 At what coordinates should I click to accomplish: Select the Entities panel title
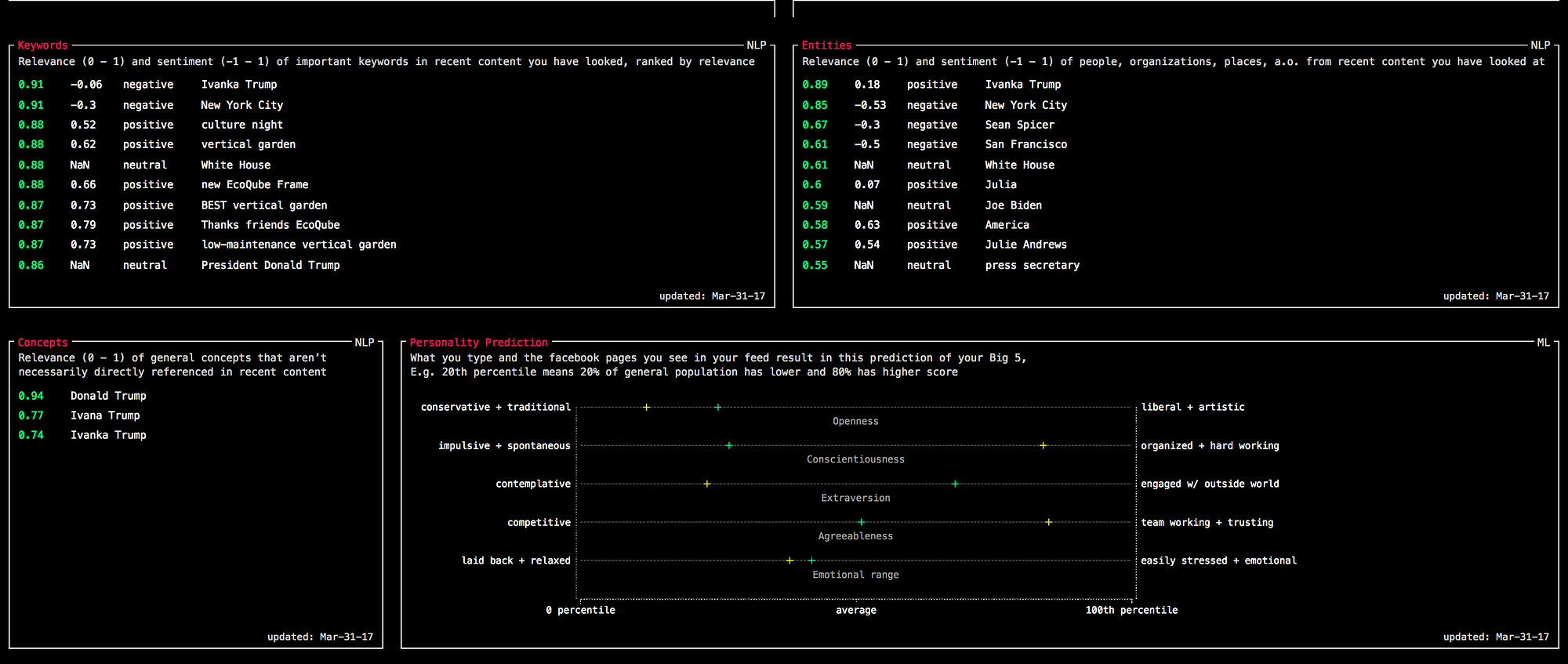[826, 45]
